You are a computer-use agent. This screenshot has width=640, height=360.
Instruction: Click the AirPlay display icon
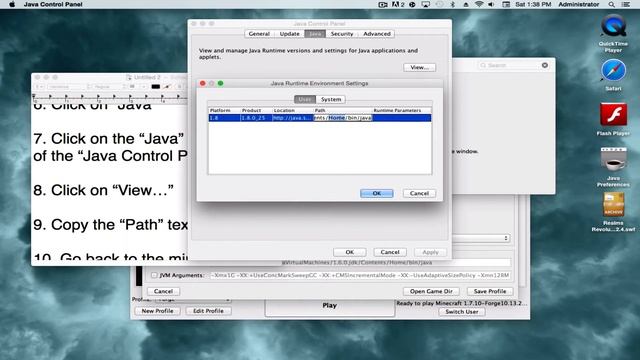coord(426,4)
